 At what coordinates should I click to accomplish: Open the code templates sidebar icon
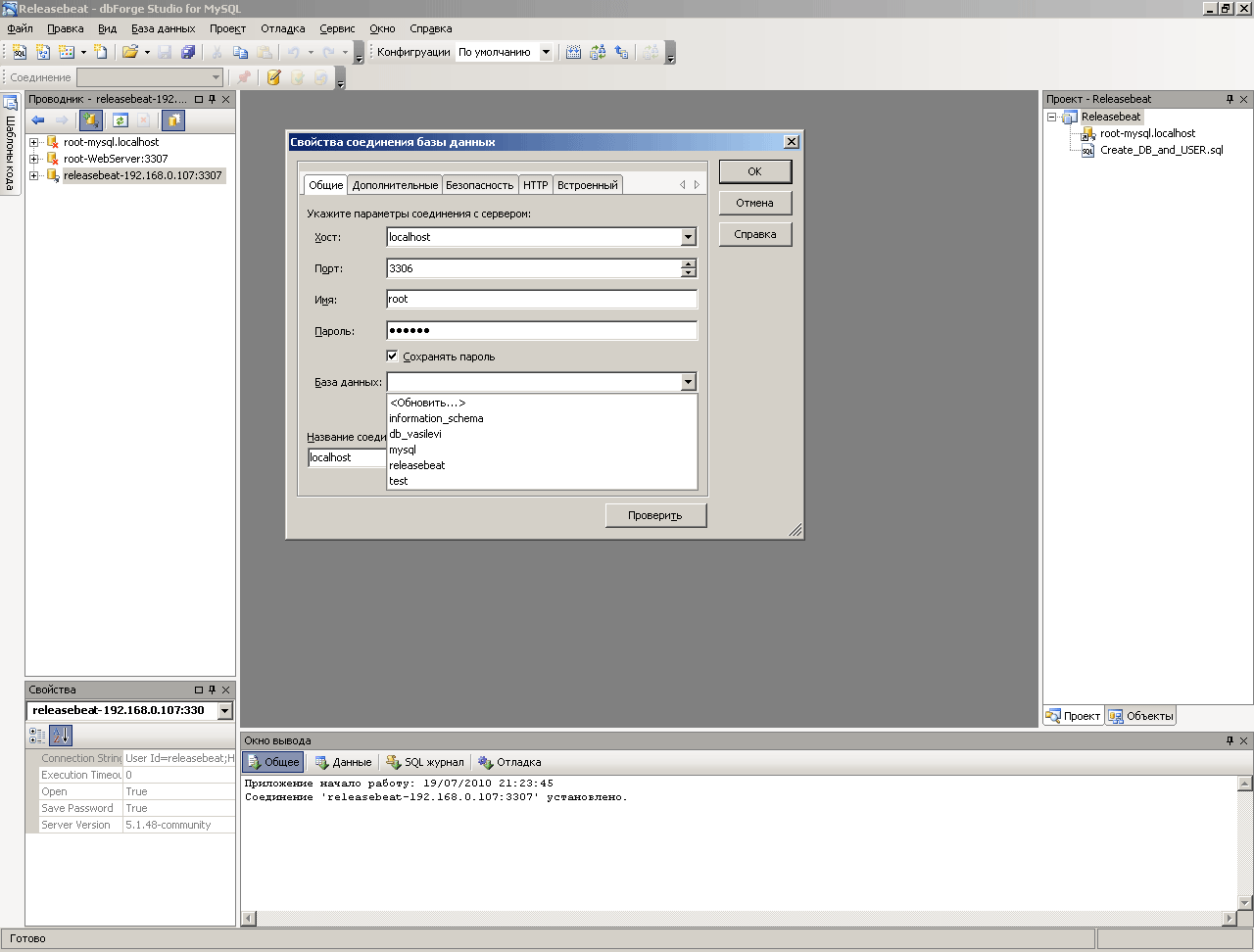pos(10,103)
